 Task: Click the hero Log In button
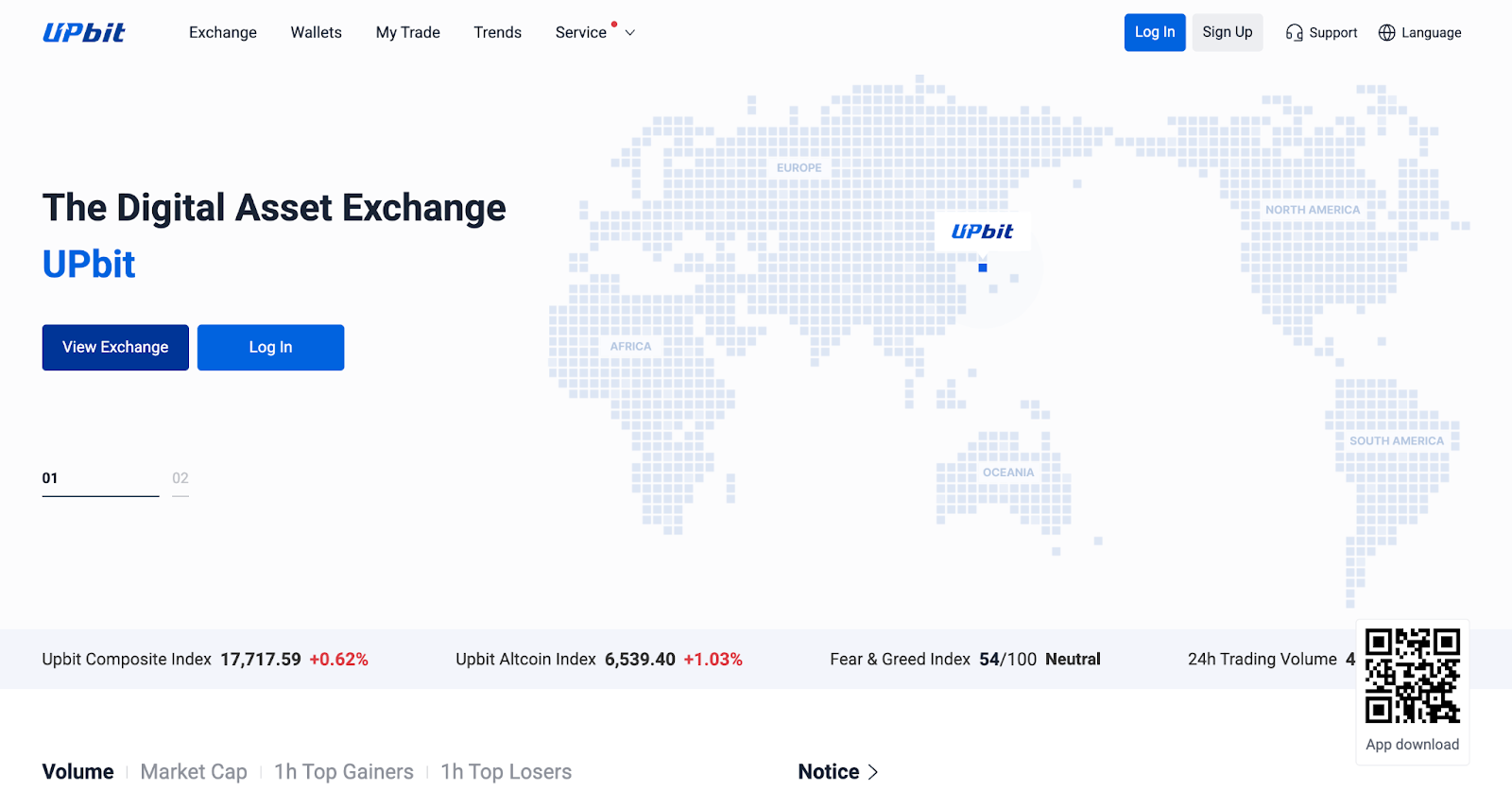coord(270,348)
